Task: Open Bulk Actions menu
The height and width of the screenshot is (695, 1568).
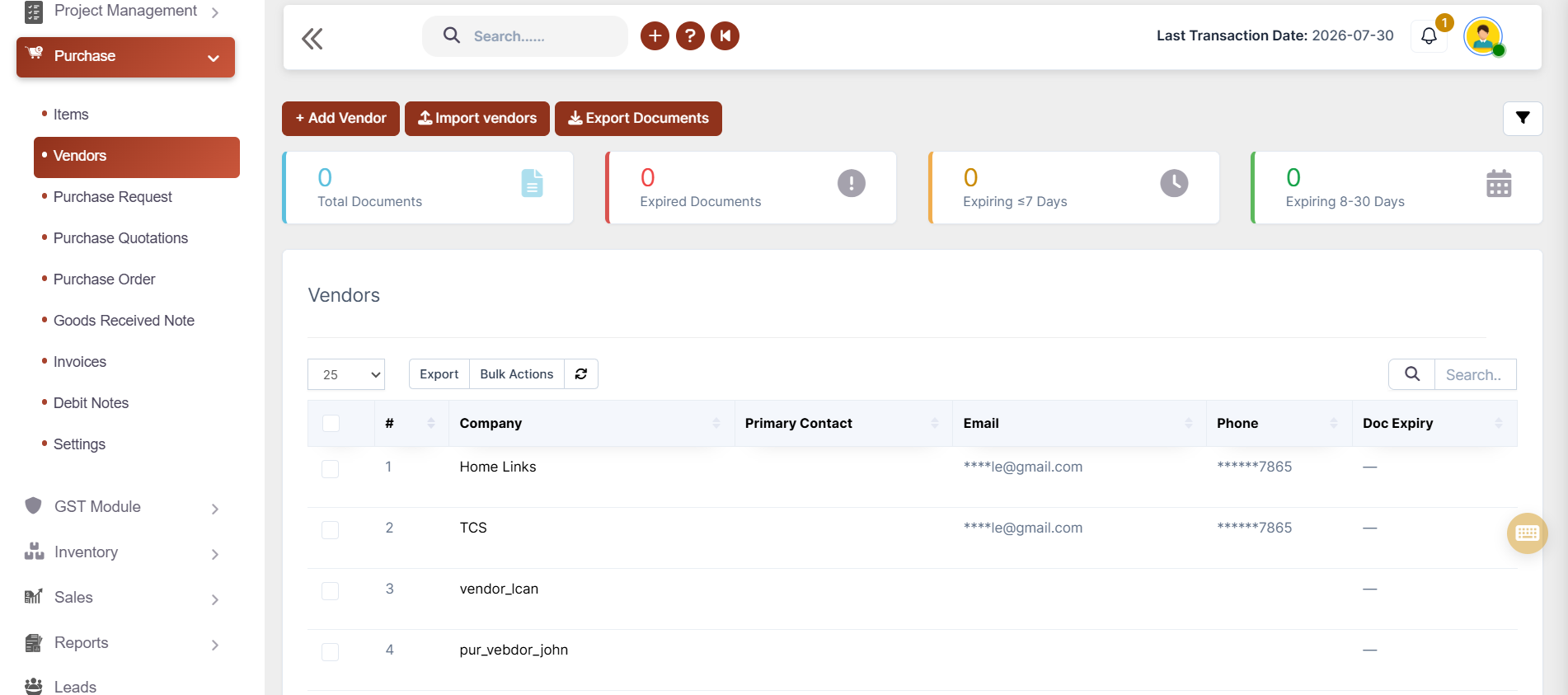Action: [x=517, y=374]
